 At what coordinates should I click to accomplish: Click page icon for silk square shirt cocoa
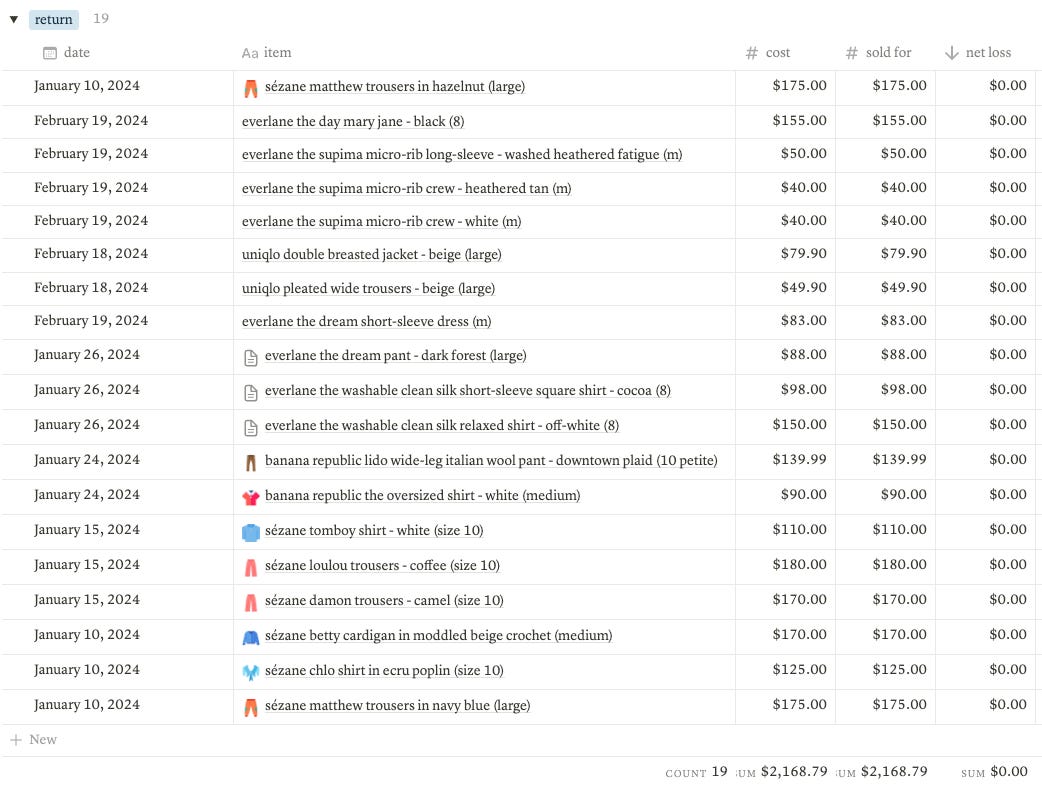click(x=251, y=393)
